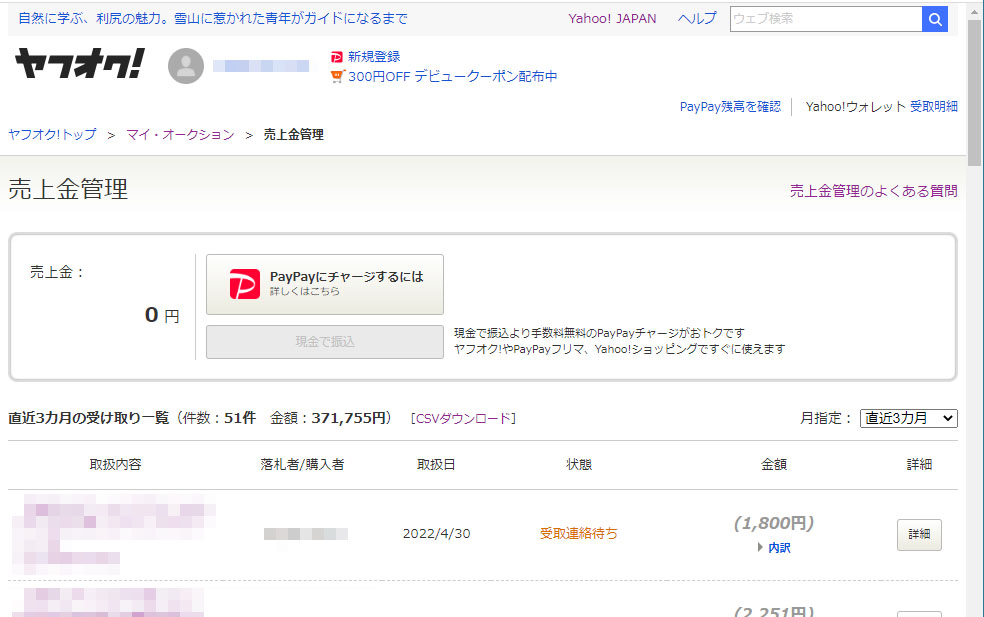Navigate to マイ・オークション breadcrumb

coord(180,135)
